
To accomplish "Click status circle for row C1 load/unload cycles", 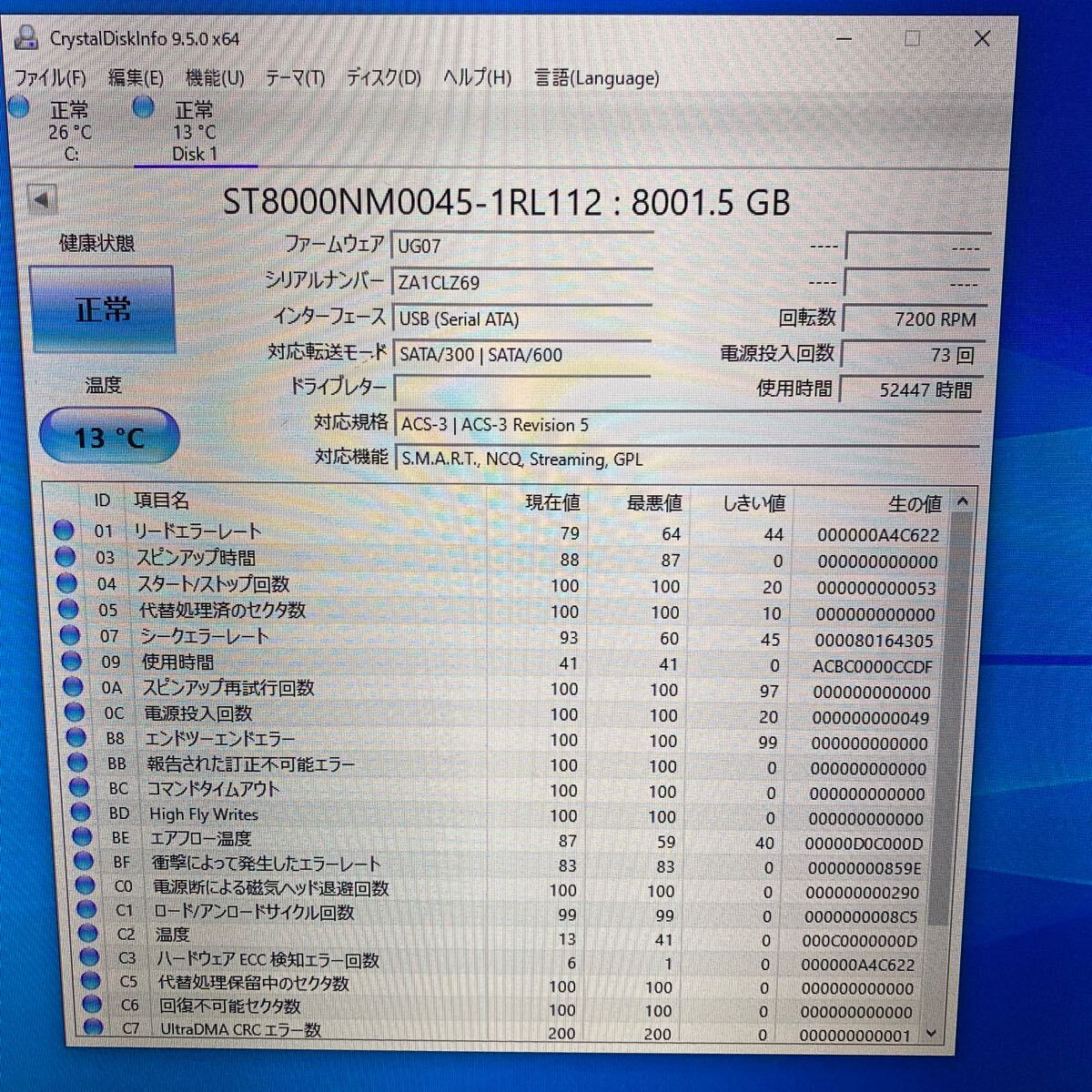I will tap(87, 909).
